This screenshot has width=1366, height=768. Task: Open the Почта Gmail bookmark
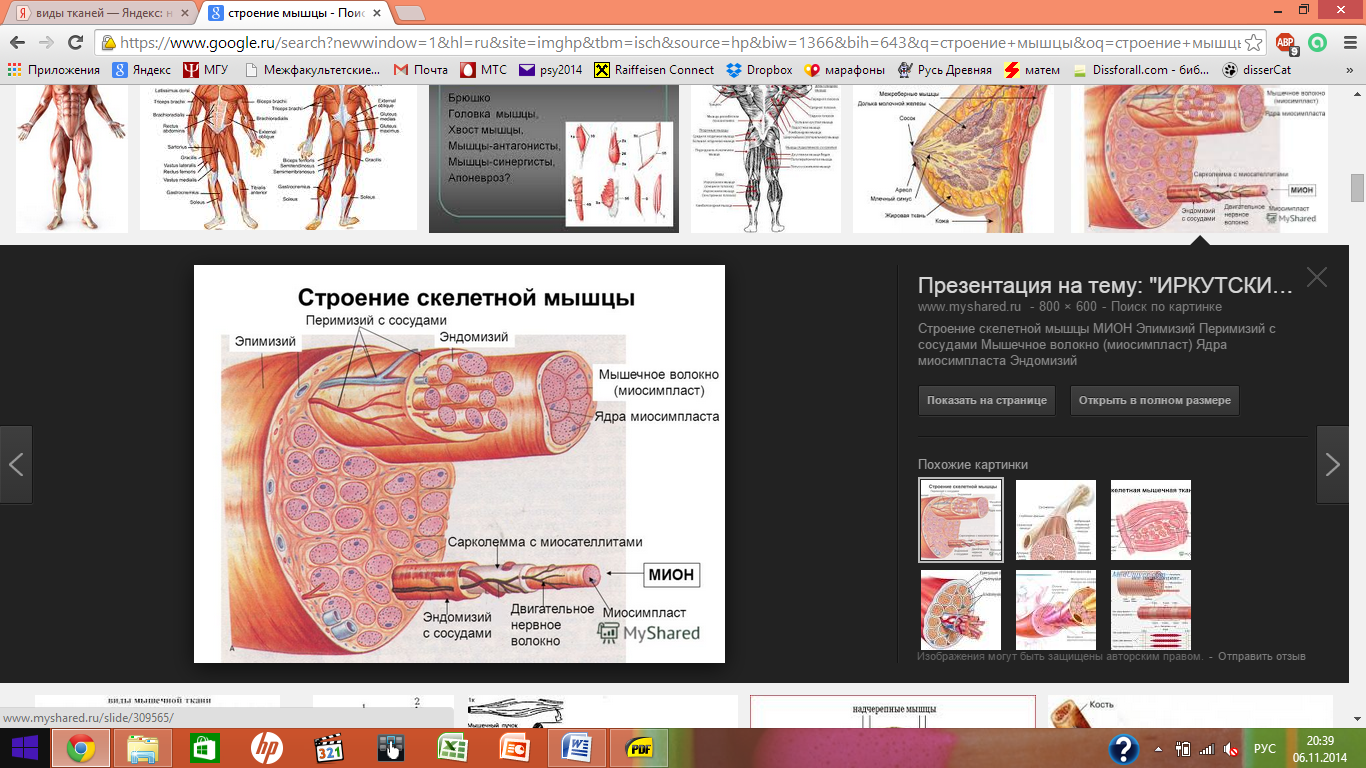click(x=420, y=70)
